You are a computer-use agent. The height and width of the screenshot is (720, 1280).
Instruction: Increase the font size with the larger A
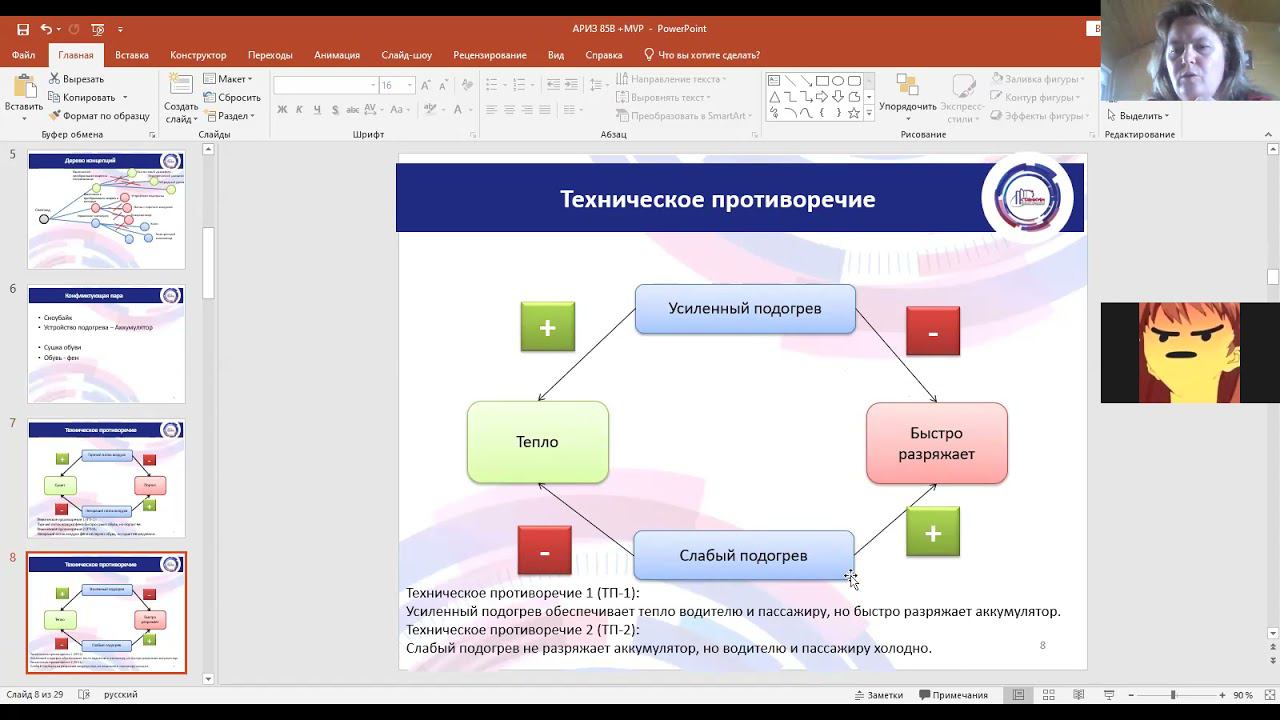[x=426, y=85]
